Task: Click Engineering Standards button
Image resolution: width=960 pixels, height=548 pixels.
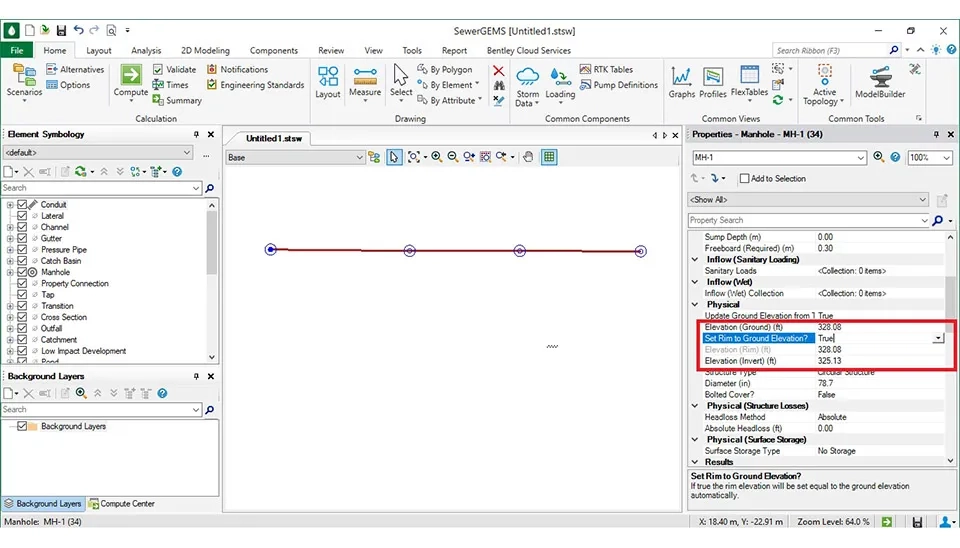Action: point(255,85)
